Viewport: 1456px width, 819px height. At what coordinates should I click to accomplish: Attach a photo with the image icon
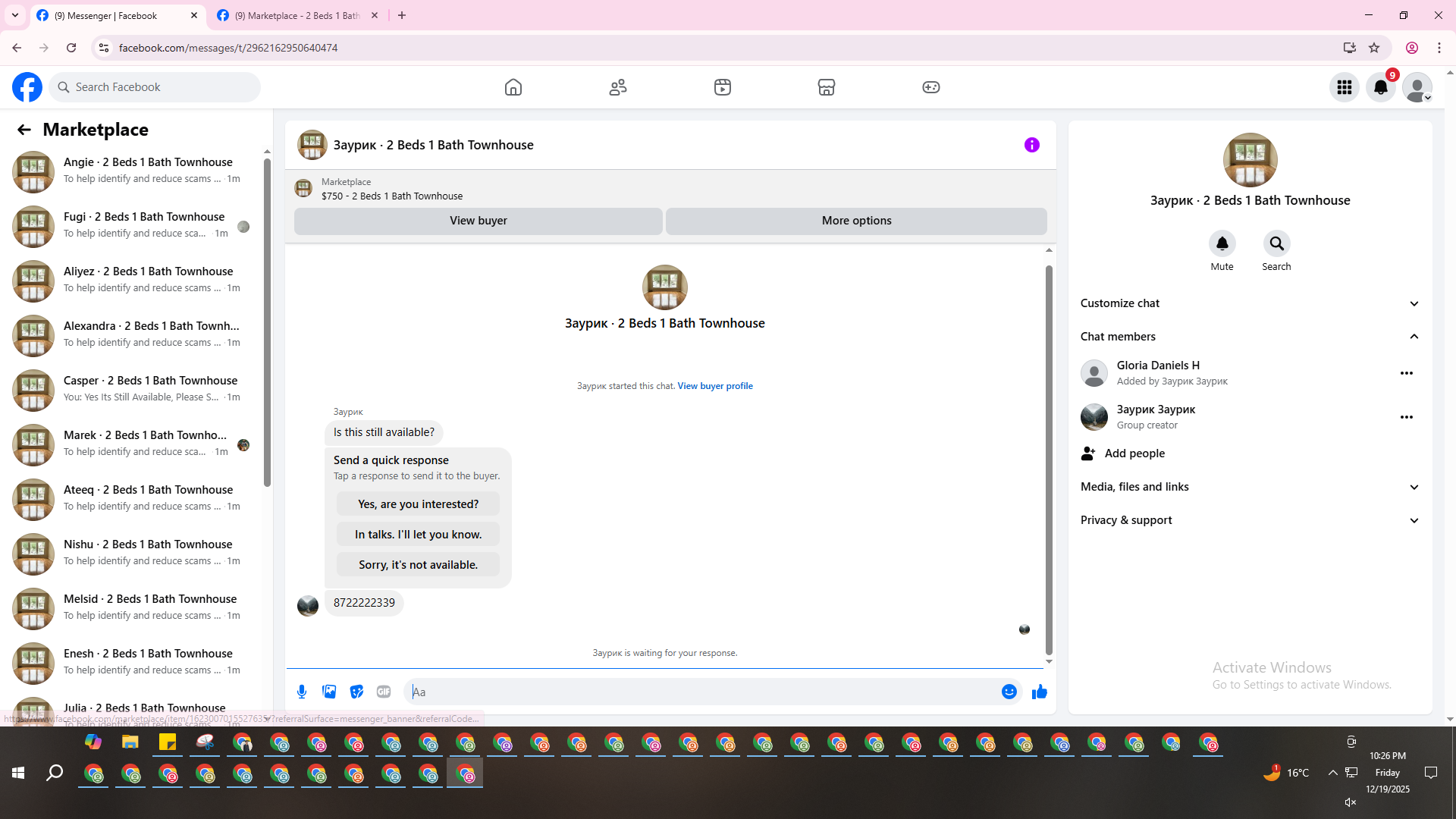click(329, 692)
